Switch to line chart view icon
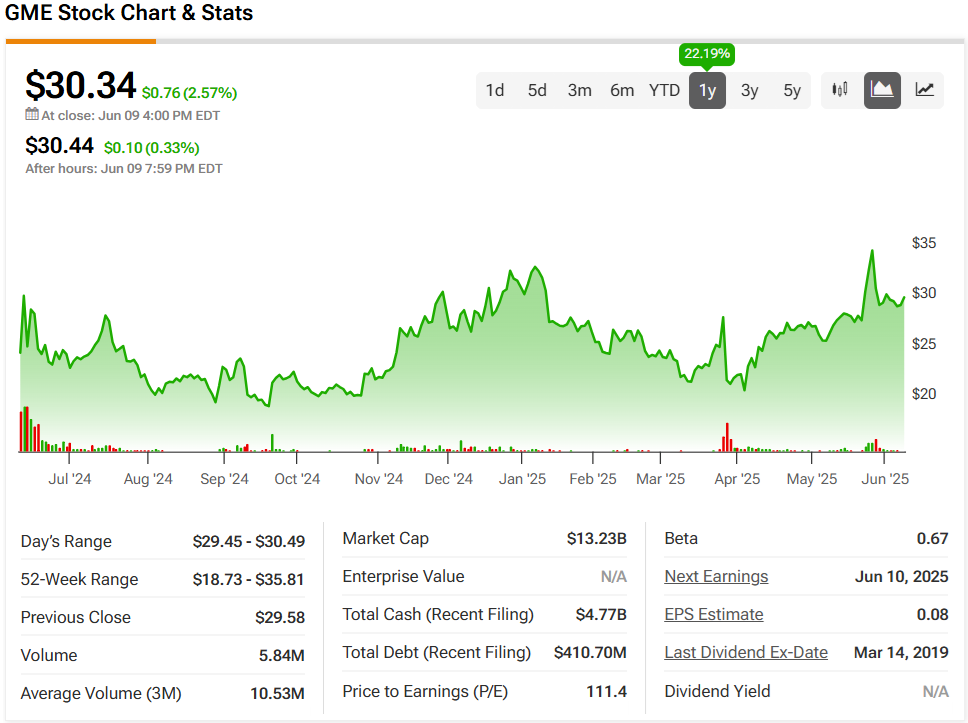968x723 pixels. point(925,90)
